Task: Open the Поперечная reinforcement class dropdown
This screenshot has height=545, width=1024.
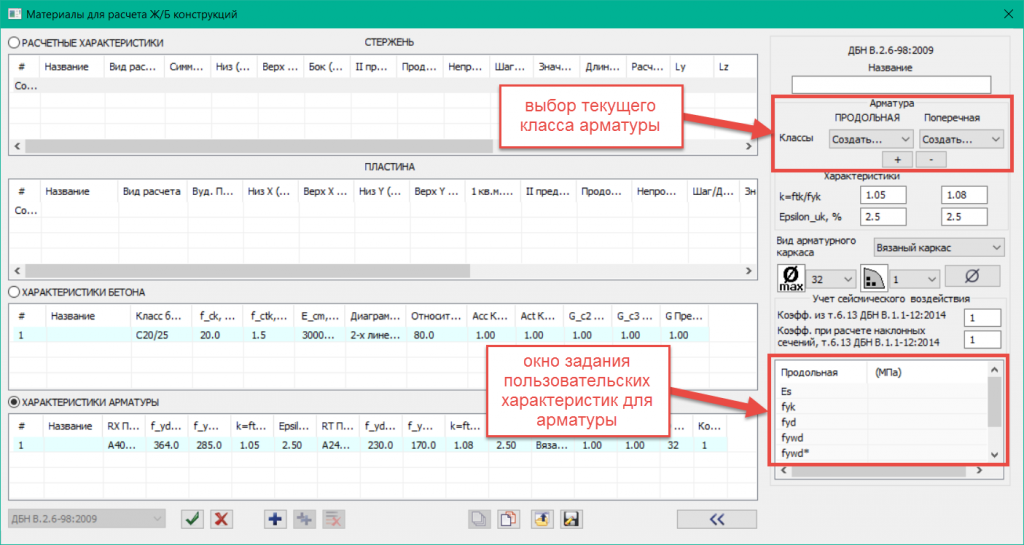Action: 960,139
